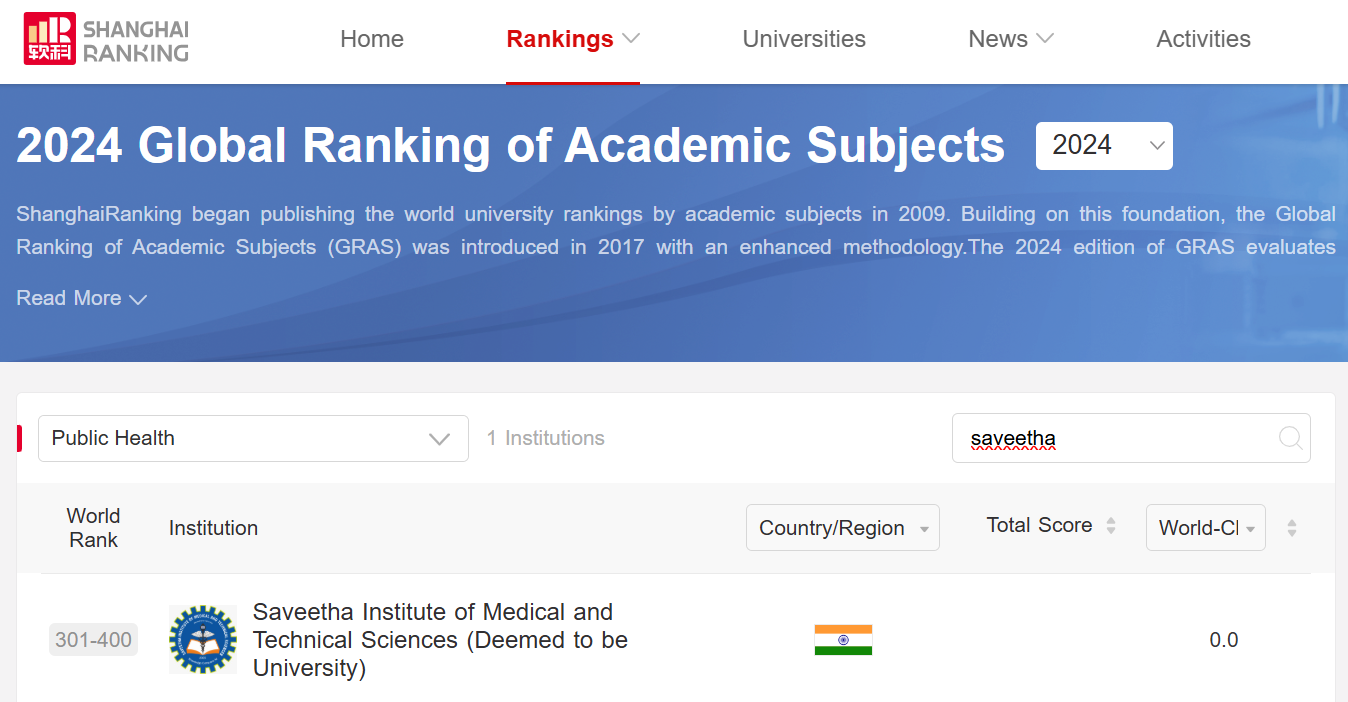Click the chevron beside Rankings
Image resolution: width=1348 pixels, height=702 pixels.
(631, 39)
